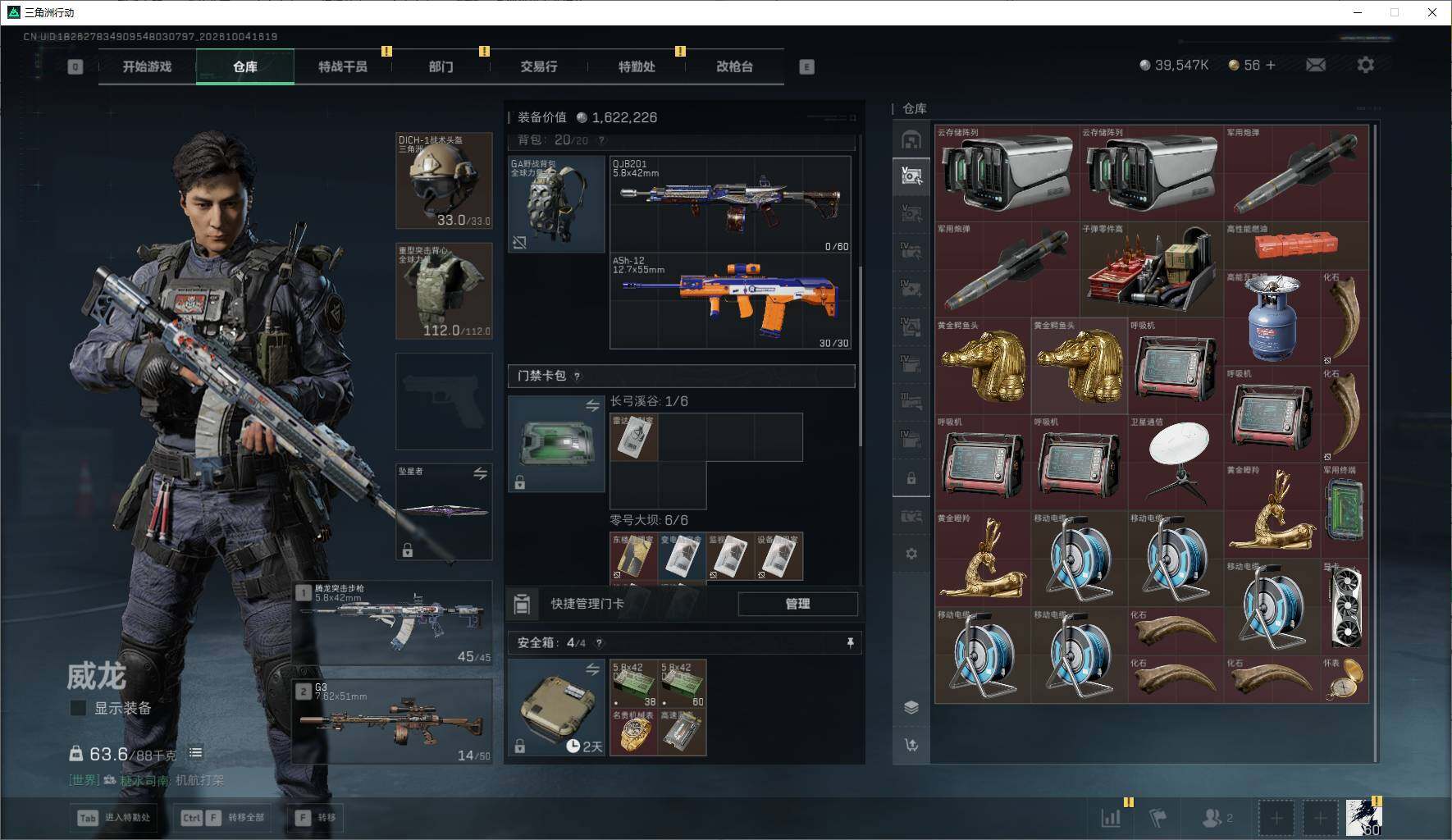Select the QJB201 weapon in backpack

pyautogui.click(x=730, y=204)
